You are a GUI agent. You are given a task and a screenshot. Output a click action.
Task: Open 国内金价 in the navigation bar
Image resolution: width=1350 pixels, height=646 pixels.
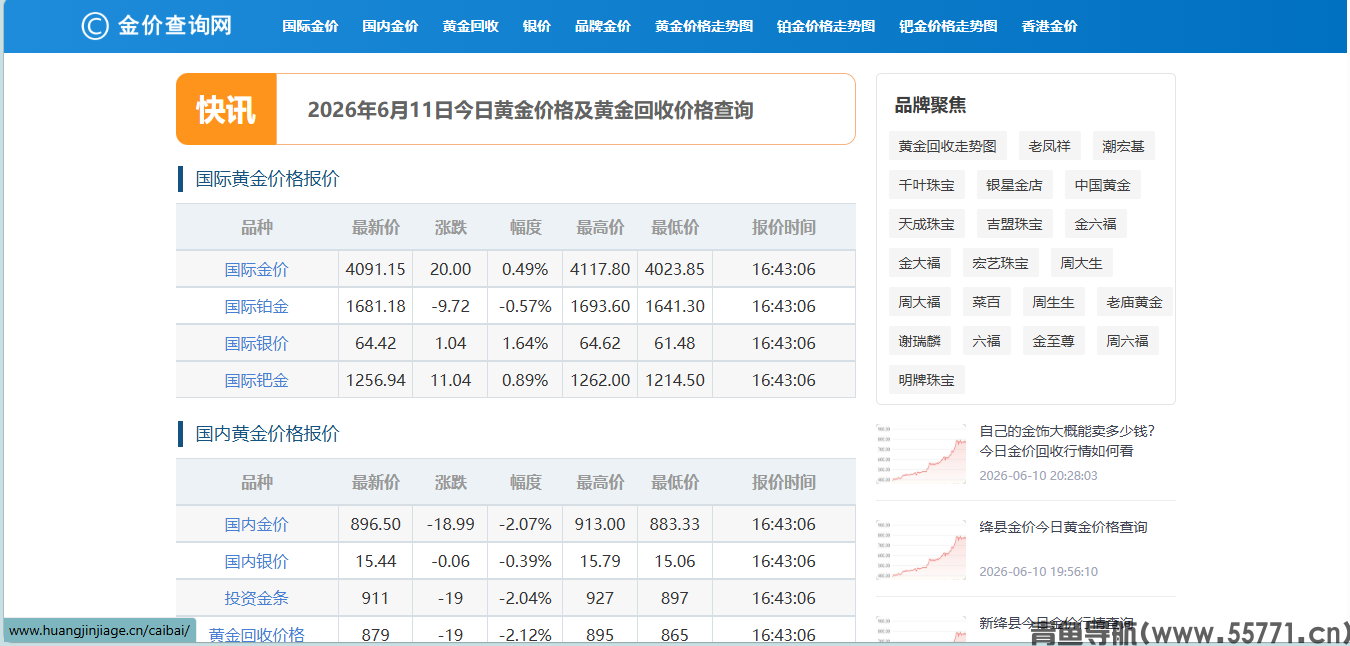tap(390, 26)
